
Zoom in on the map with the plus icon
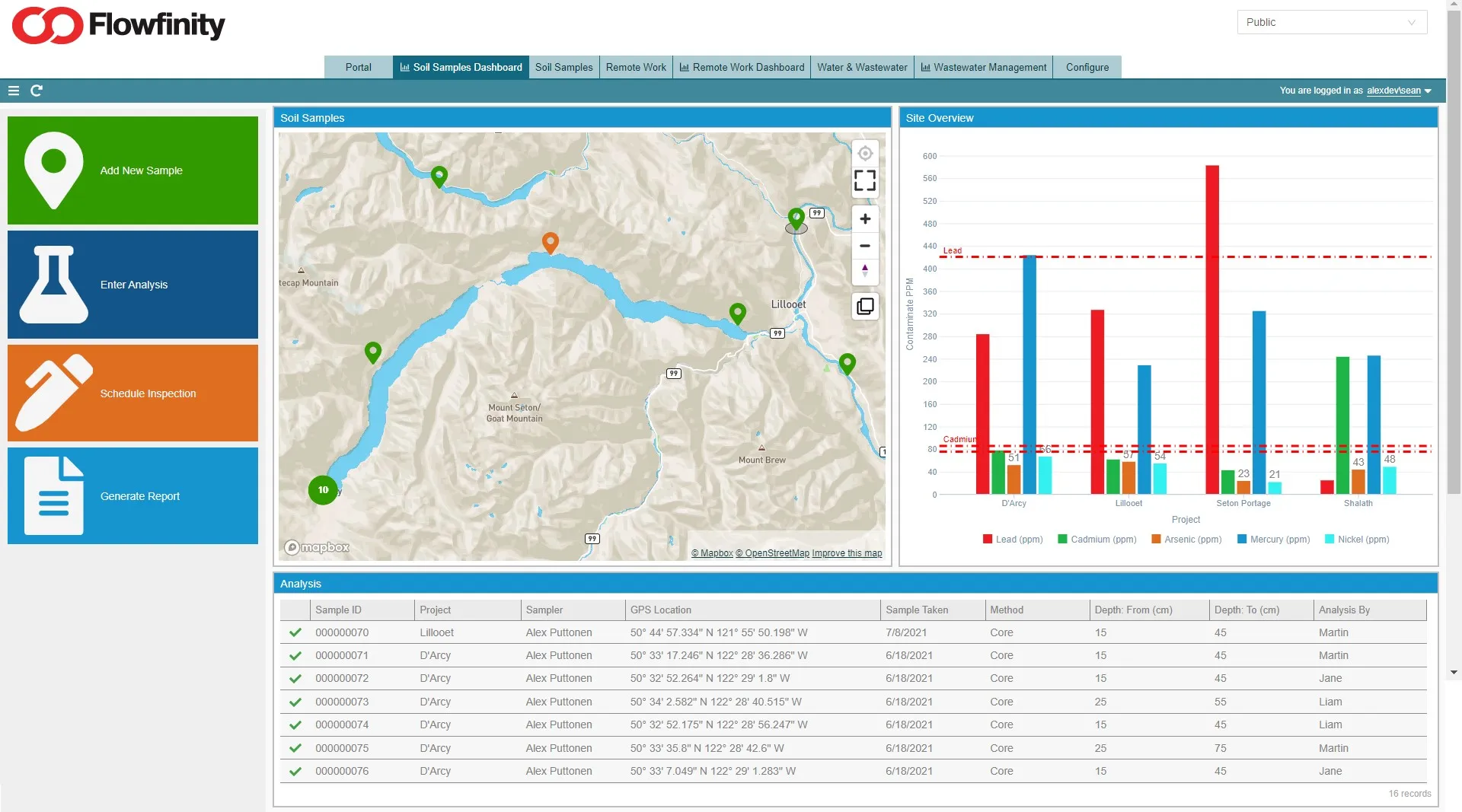point(865,219)
